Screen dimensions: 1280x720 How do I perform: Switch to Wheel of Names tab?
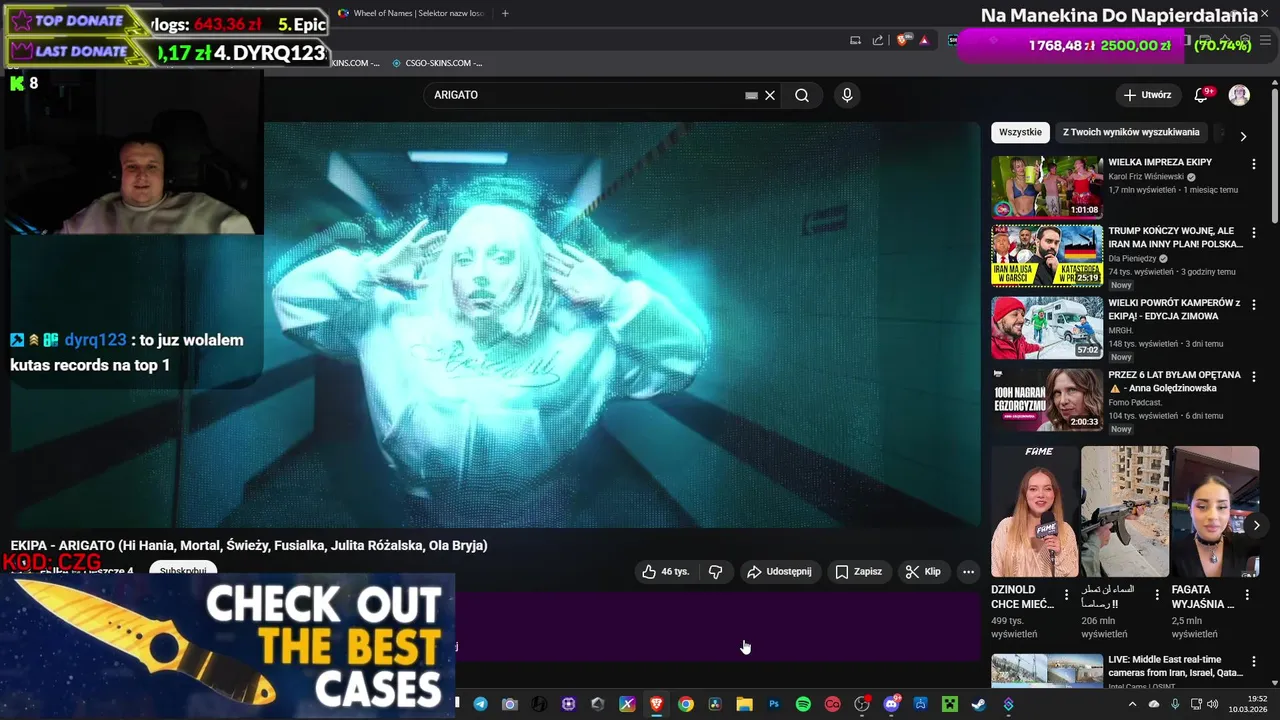(412, 13)
